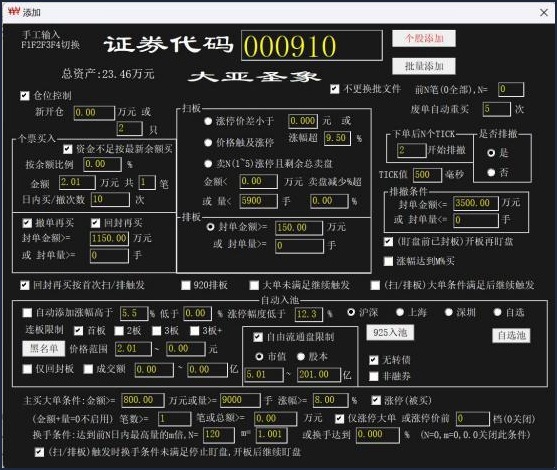Select 否 for 是否排撤

click(491, 173)
